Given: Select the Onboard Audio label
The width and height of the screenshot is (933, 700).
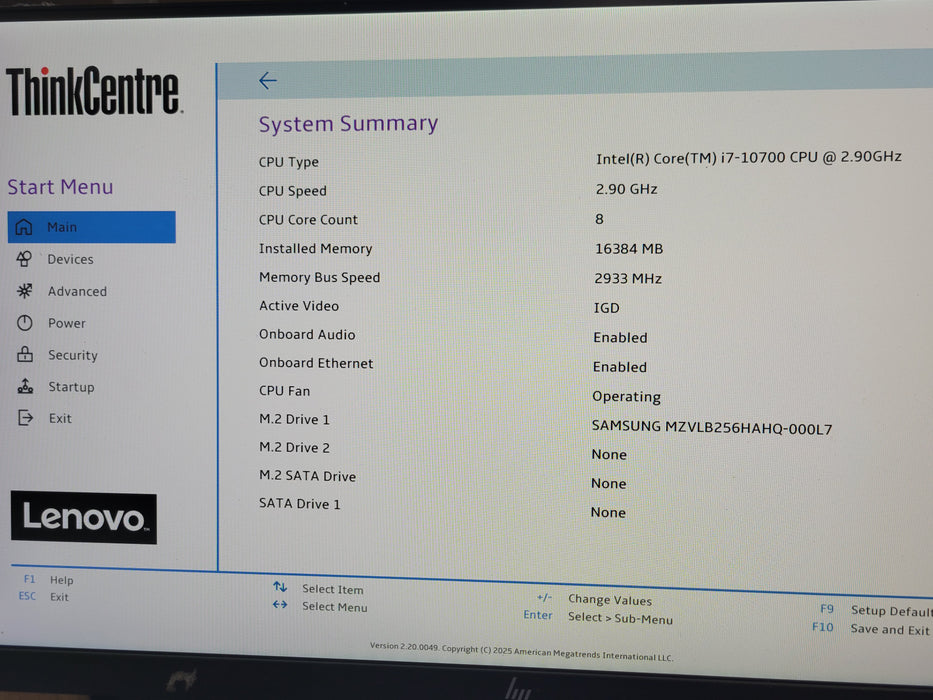Looking at the screenshot, I should pos(307,335).
